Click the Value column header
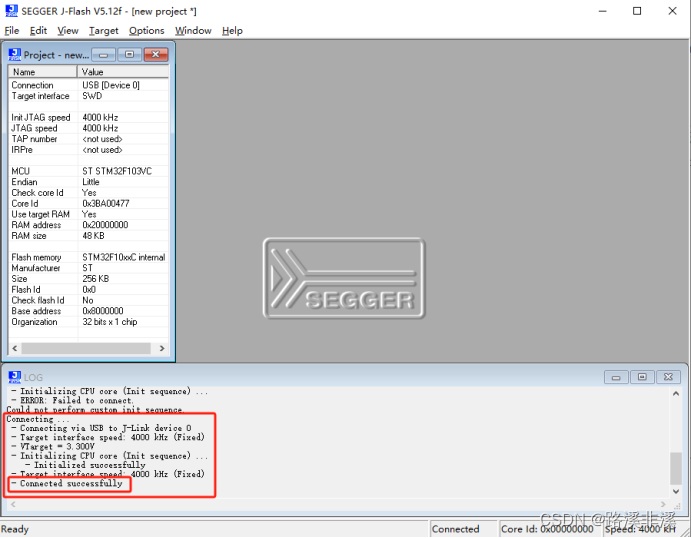The width and height of the screenshot is (692, 538). pyautogui.click(x=123, y=71)
